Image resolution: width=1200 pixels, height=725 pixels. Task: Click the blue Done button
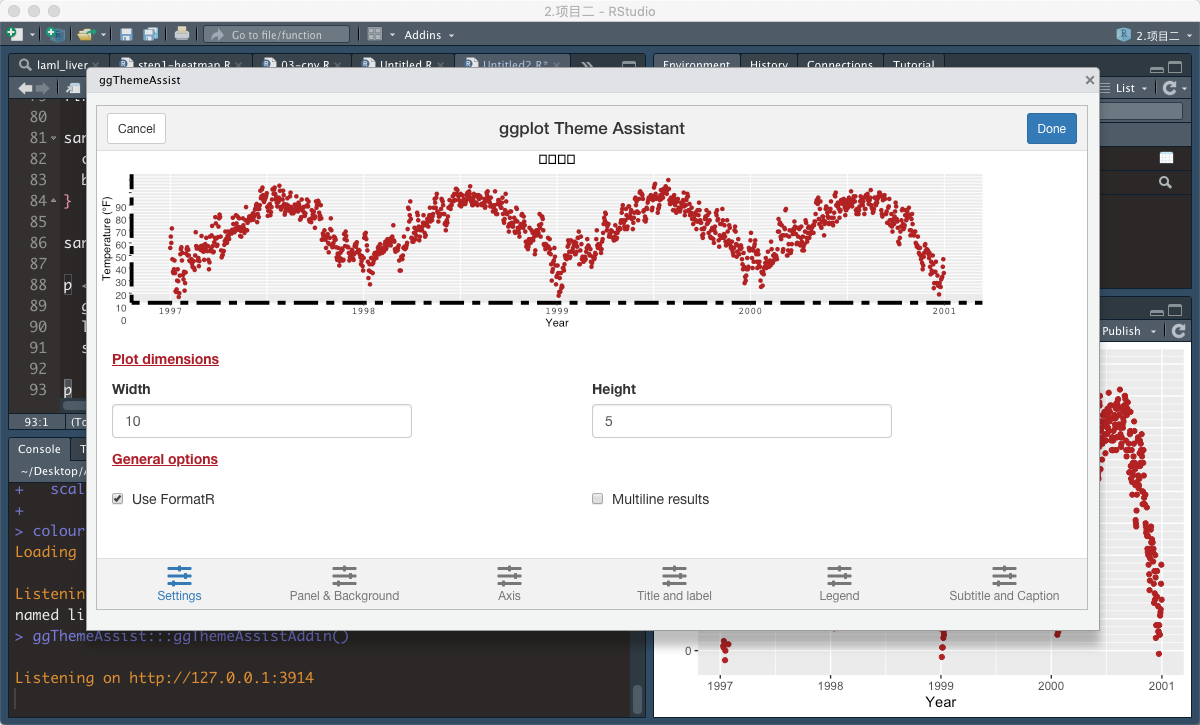1052,129
